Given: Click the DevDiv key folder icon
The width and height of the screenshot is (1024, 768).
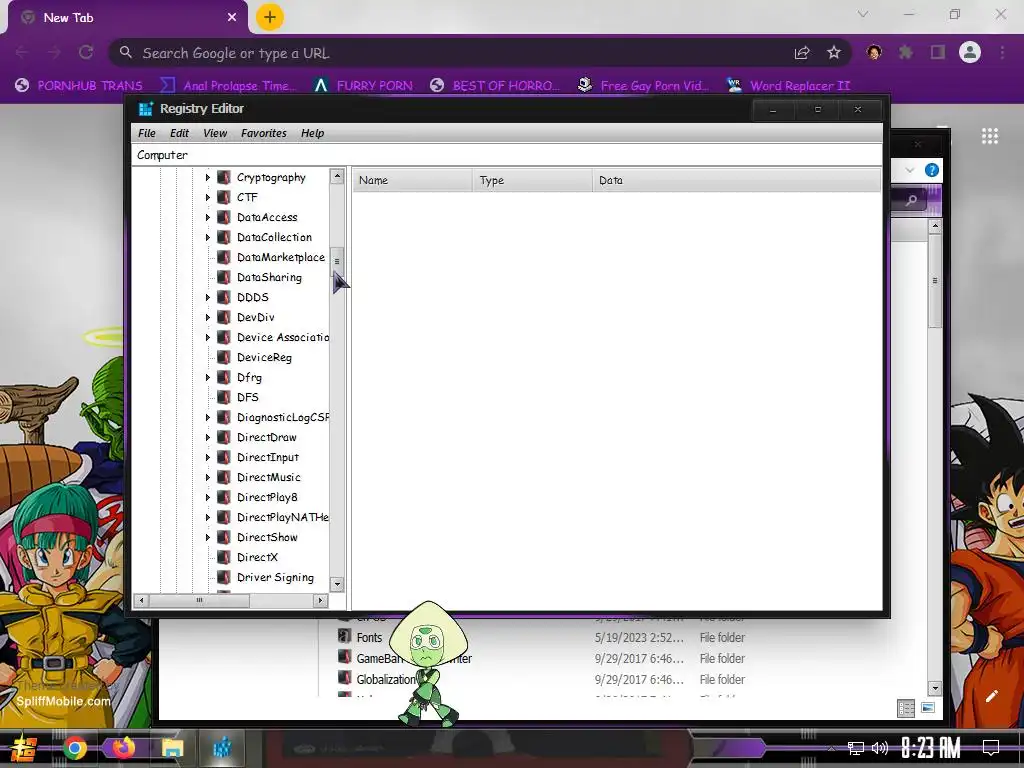Looking at the screenshot, I should pyautogui.click(x=224, y=317).
